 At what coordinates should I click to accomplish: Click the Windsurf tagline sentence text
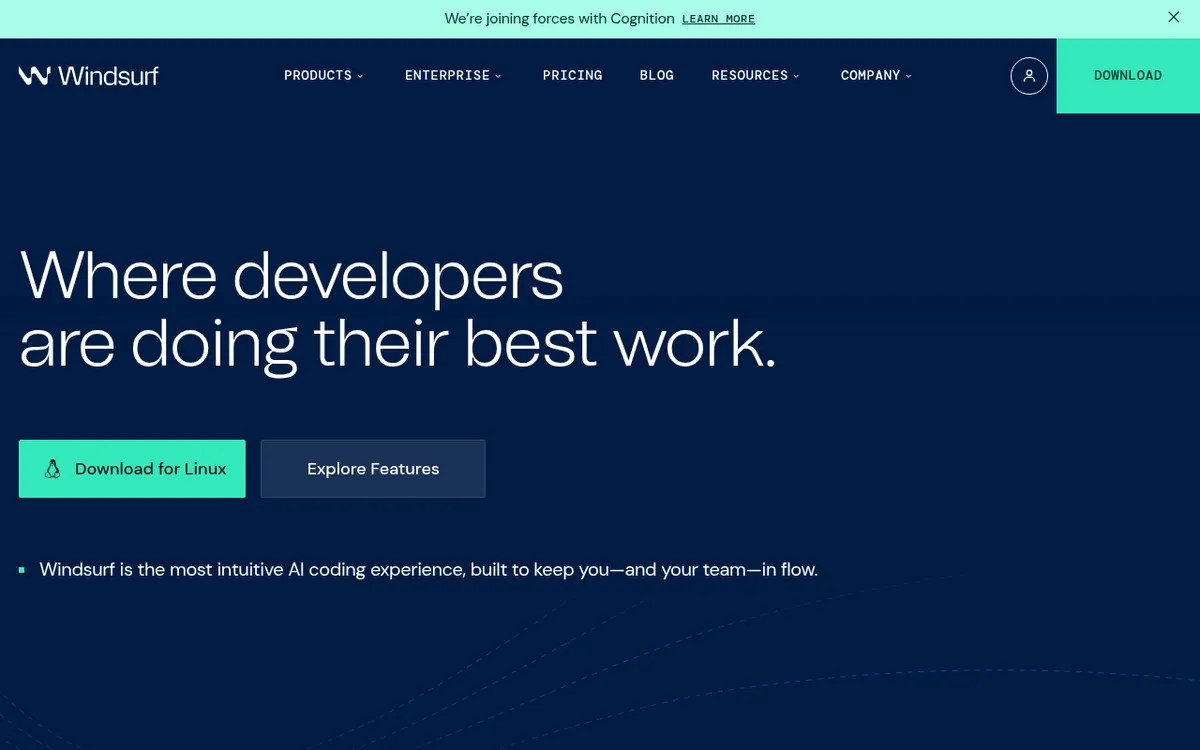pos(428,570)
